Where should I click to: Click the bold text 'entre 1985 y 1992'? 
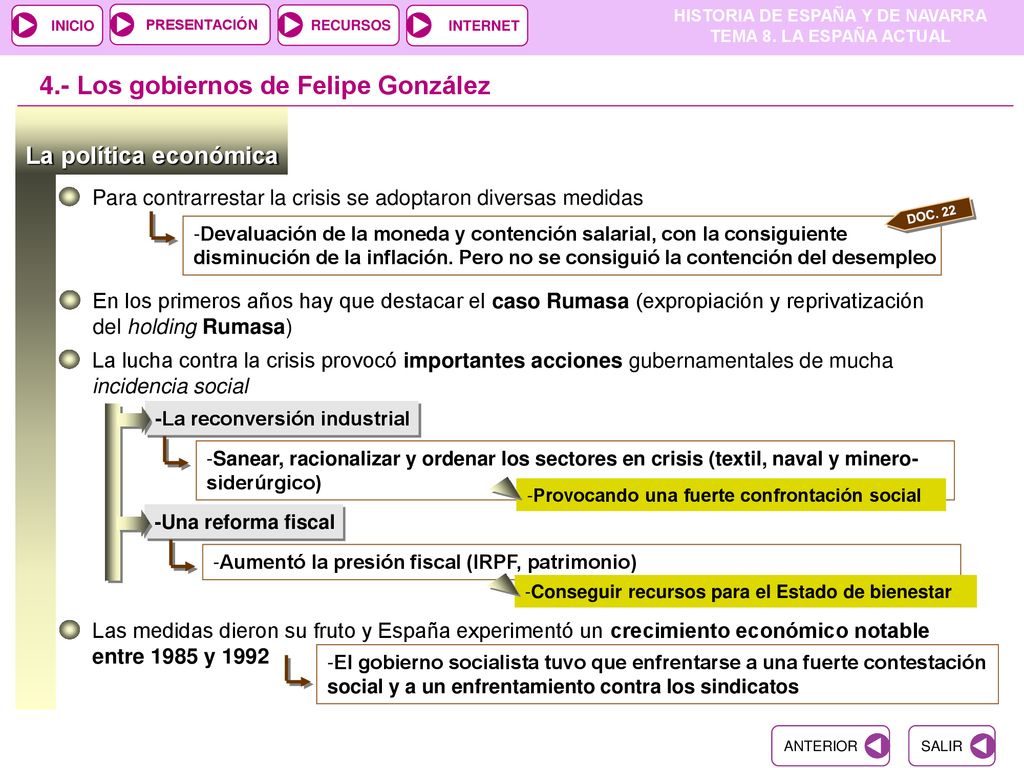[181, 656]
